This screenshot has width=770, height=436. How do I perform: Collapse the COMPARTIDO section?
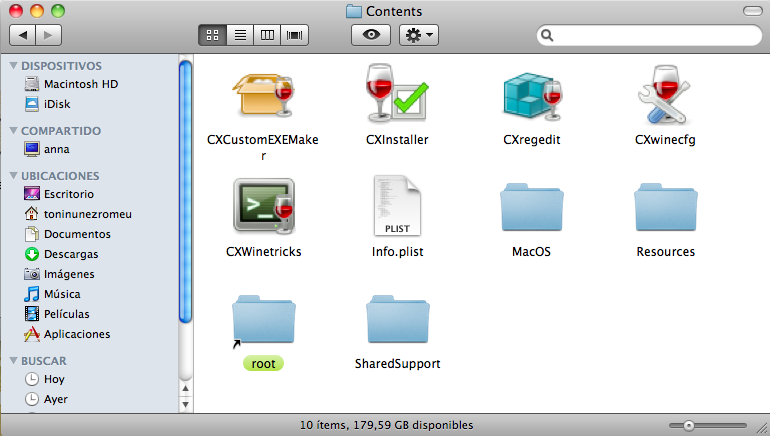13,131
